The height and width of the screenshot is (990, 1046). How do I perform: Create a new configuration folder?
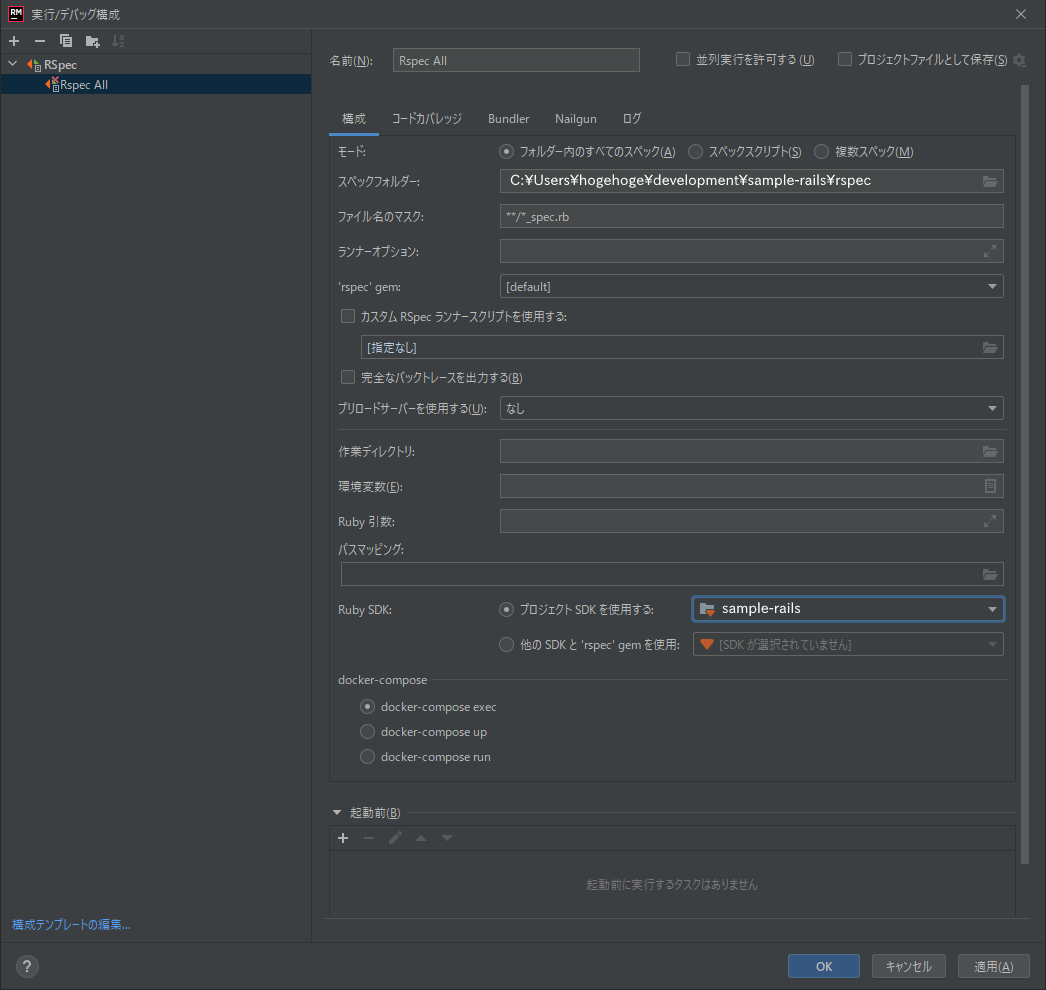click(93, 41)
